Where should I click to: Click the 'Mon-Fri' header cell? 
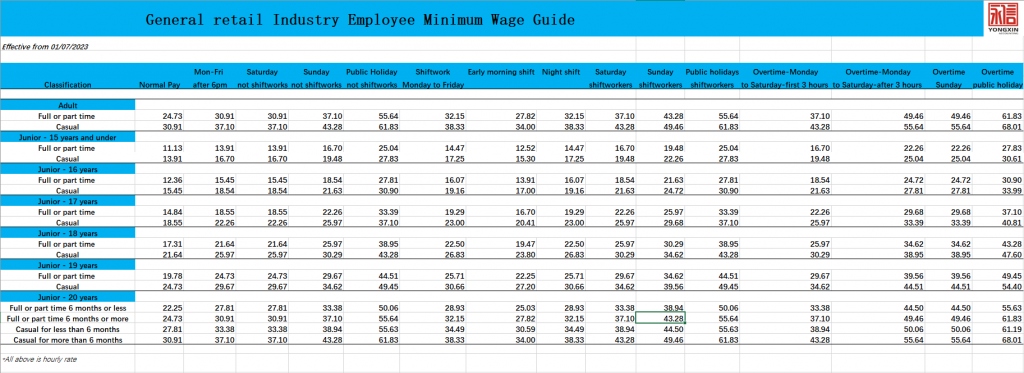208,72
